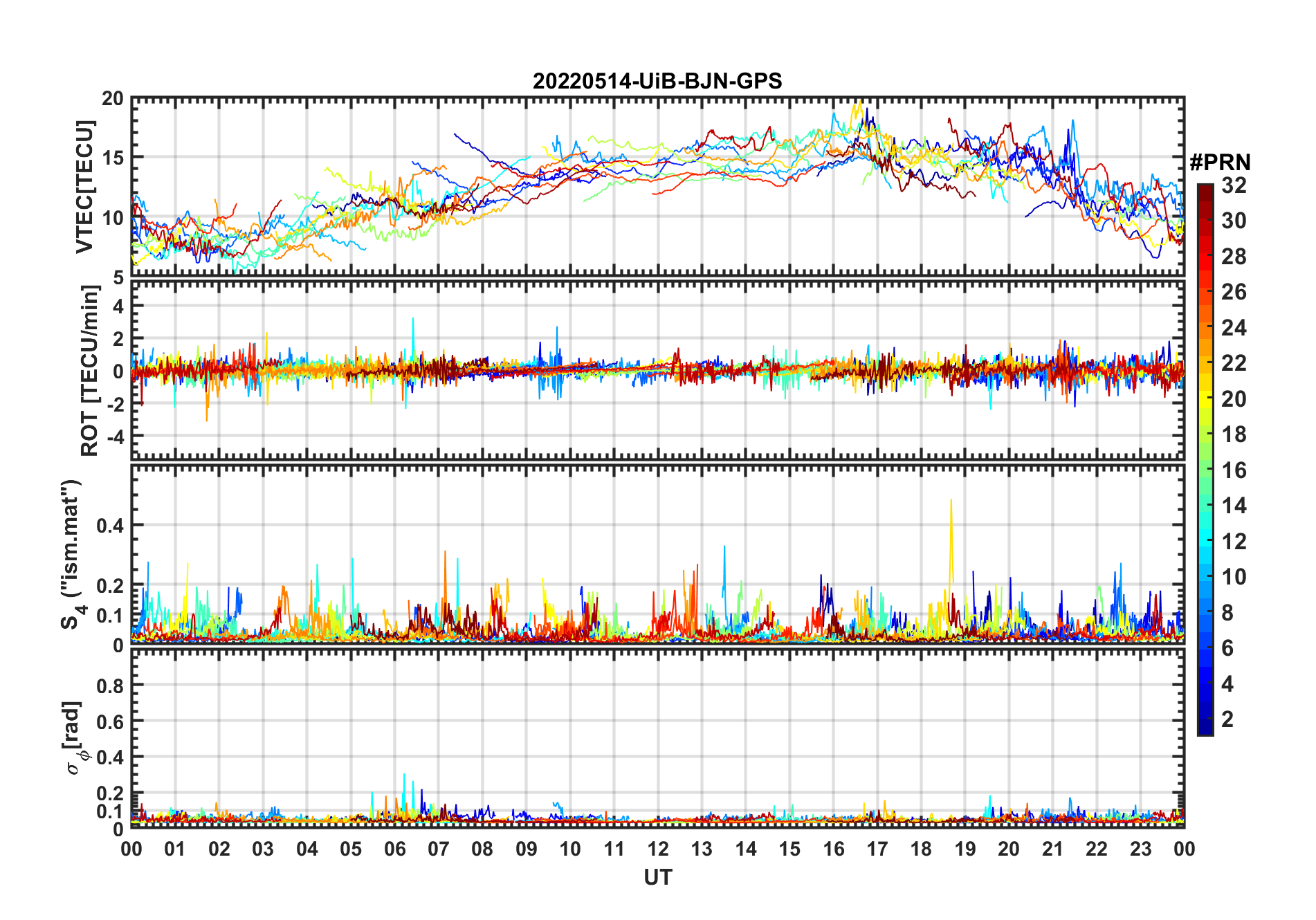
Task: Select colorbar tick label 18
Action: tap(1234, 434)
